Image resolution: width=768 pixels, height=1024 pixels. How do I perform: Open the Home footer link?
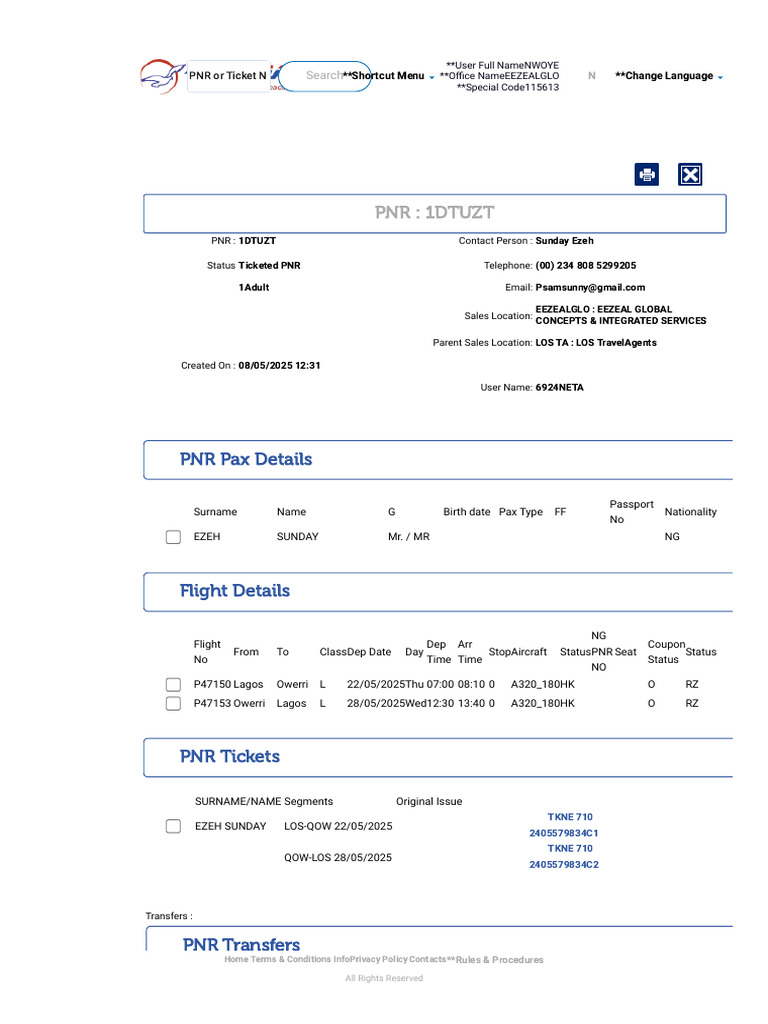(x=236, y=960)
